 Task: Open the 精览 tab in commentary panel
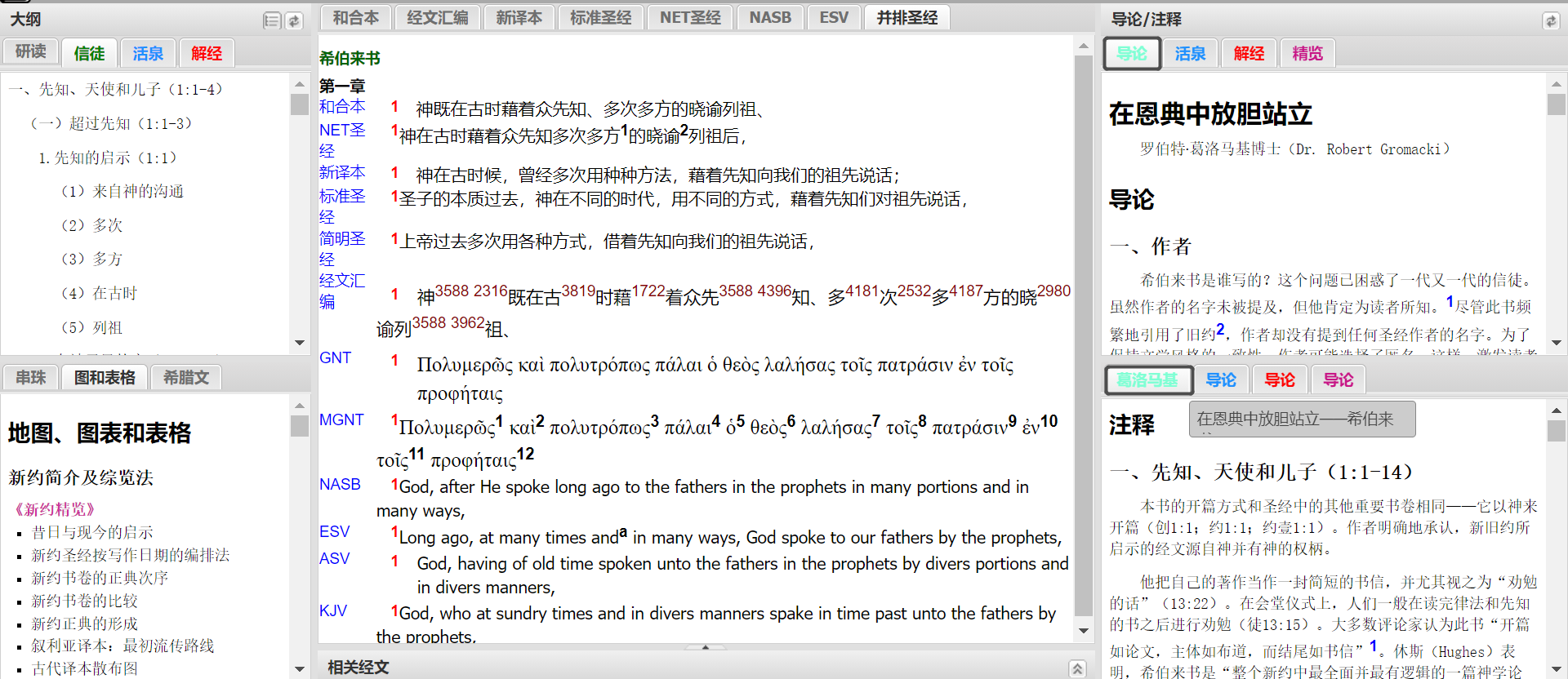1307,53
